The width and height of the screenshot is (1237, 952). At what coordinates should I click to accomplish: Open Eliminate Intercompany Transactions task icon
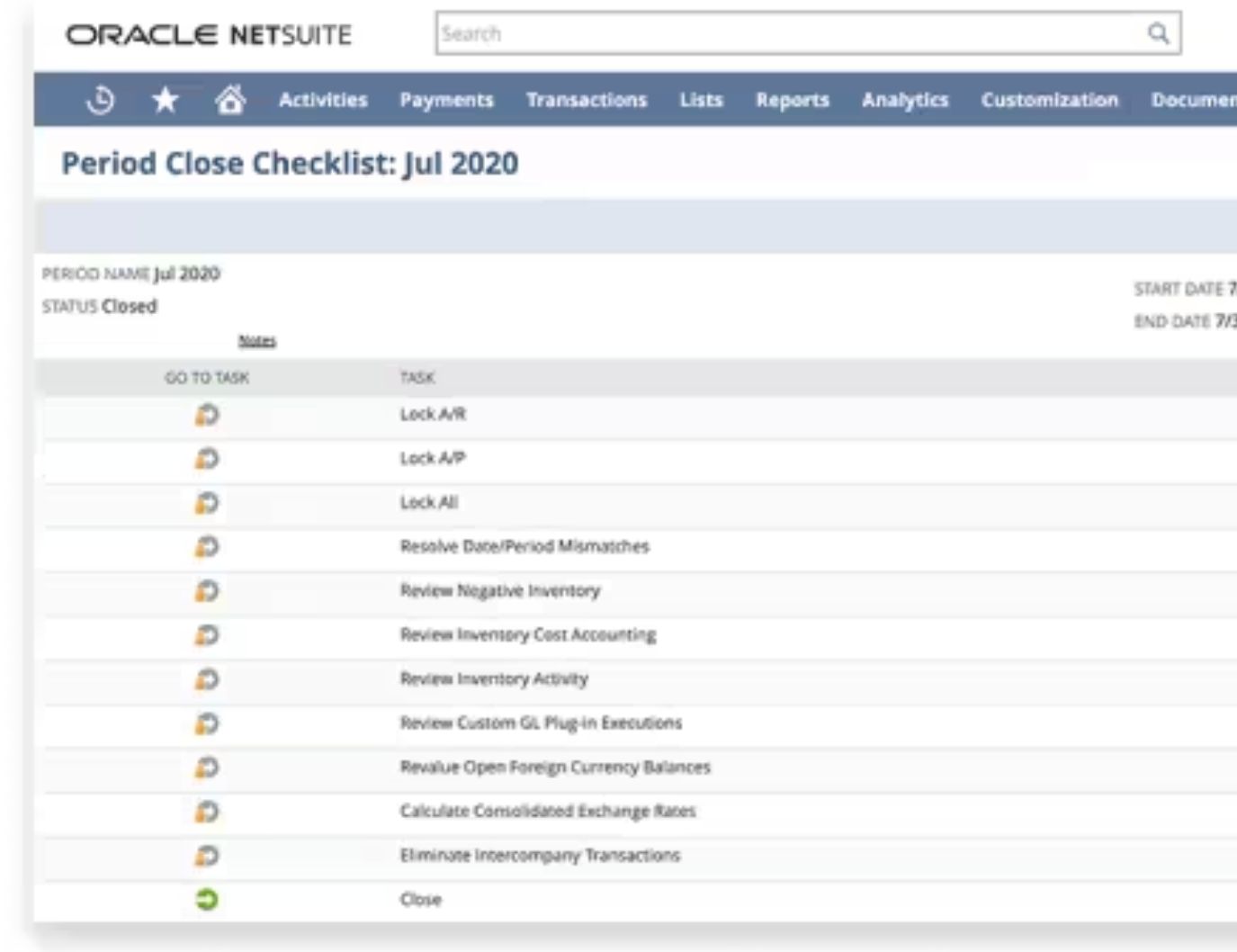click(x=207, y=856)
